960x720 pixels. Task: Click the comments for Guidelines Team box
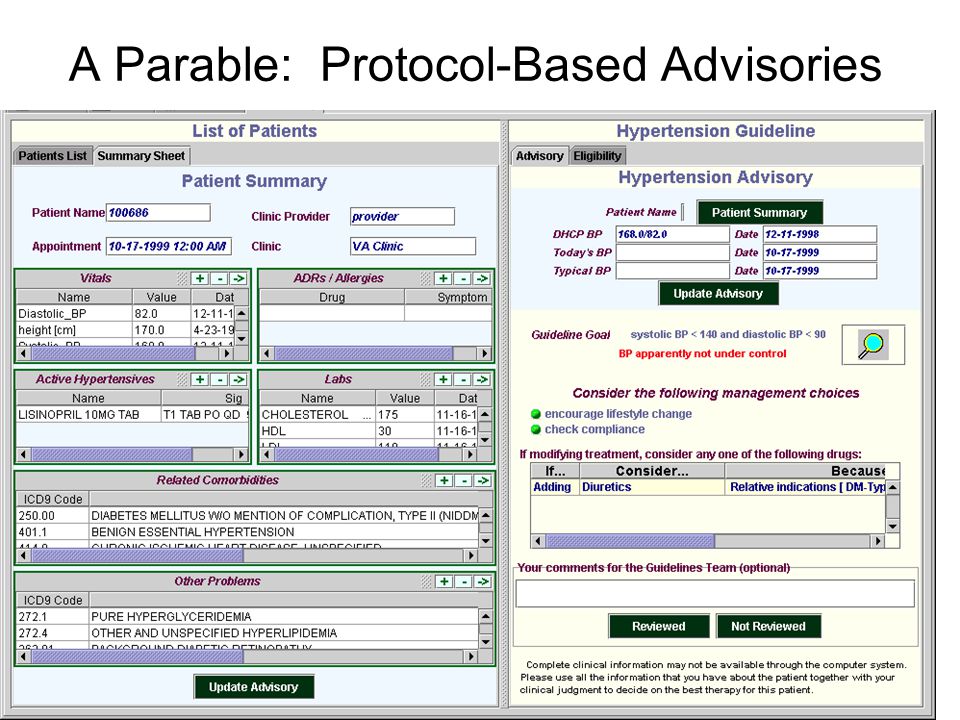(x=715, y=593)
